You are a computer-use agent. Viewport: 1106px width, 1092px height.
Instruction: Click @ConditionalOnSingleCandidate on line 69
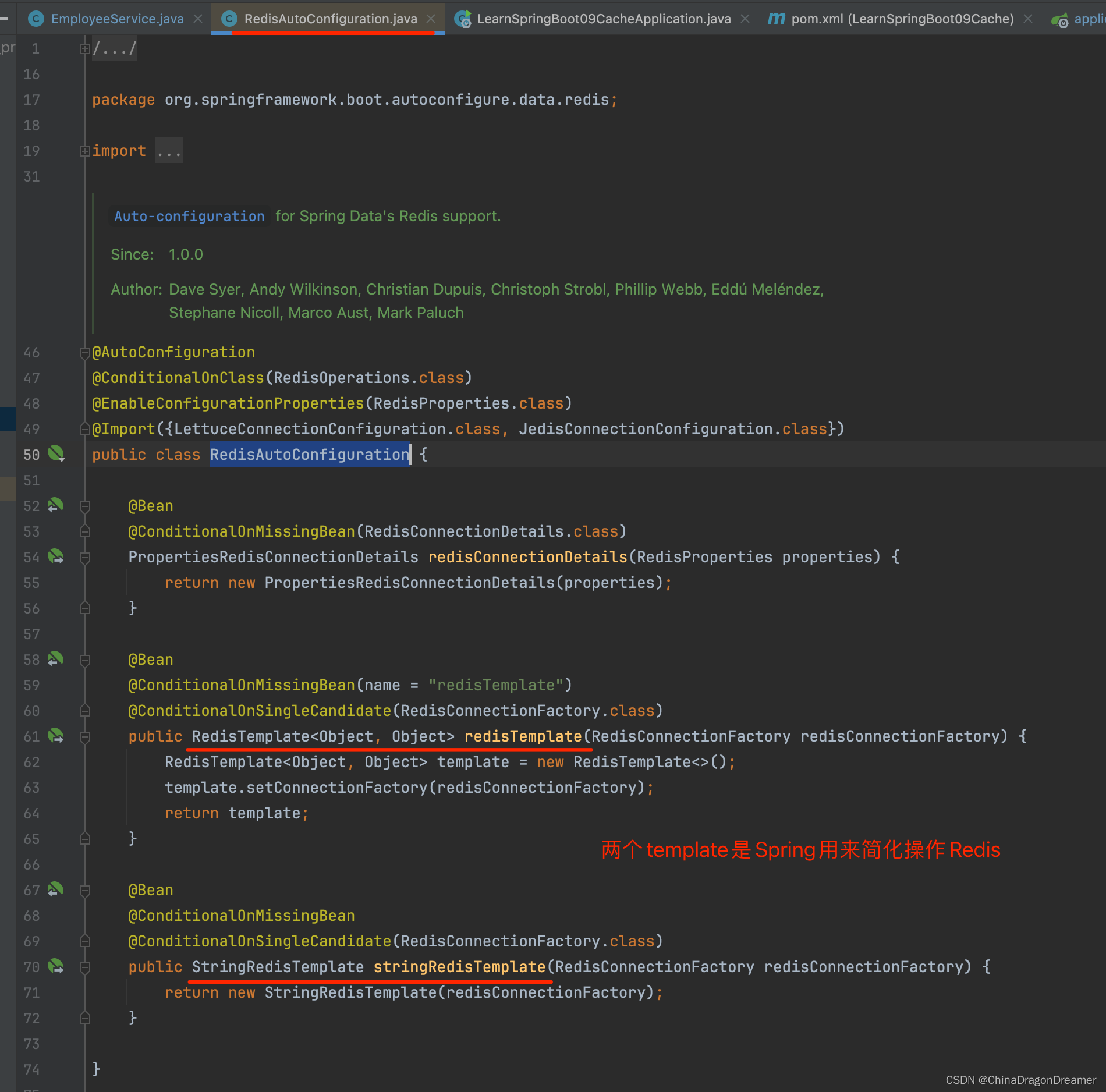(260, 941)
